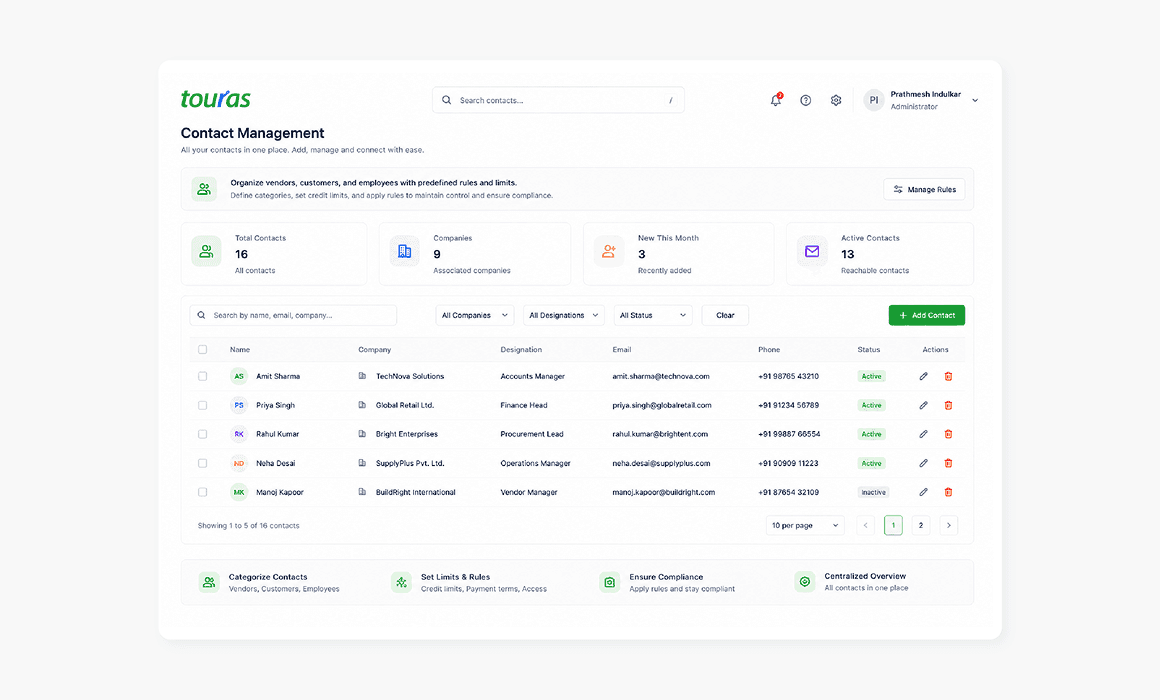Focus the Search contacts field
Screen dimensions: 1160x700
click(x=558, y=100)
